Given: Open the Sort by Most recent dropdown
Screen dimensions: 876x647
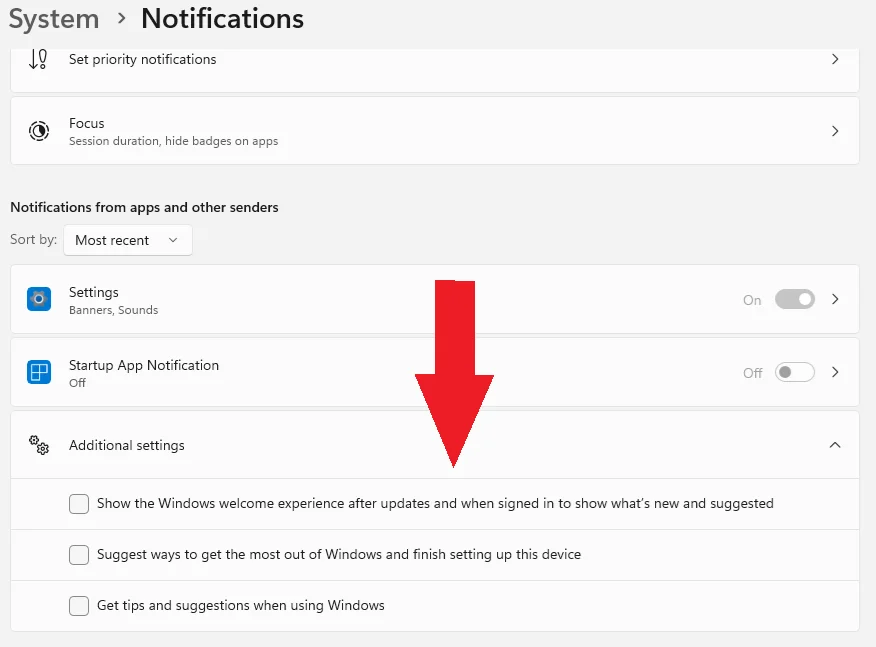Looking at the screenshot, I should click(128, 240).
